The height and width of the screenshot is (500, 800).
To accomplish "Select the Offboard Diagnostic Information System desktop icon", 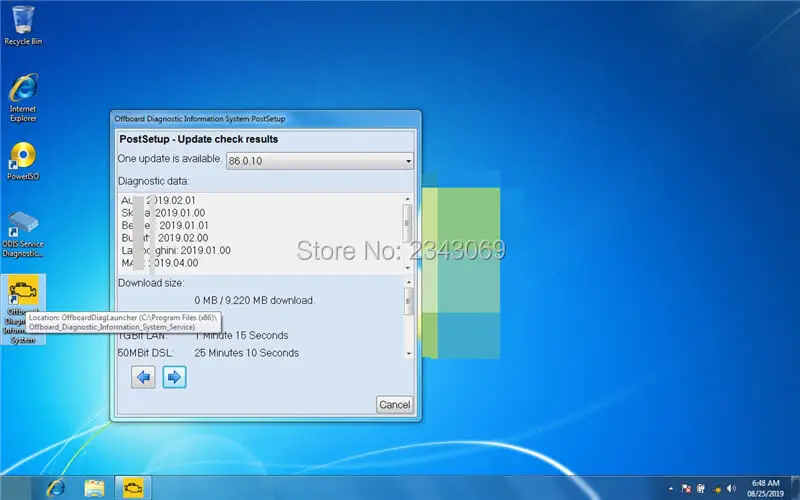I will pyautogui.click(x=23, y=309).
